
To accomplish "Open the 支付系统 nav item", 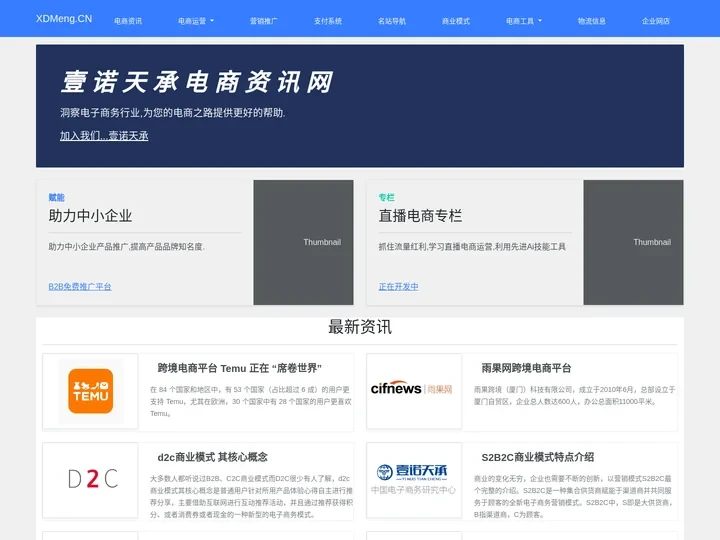I will click(x=328, y=21).
